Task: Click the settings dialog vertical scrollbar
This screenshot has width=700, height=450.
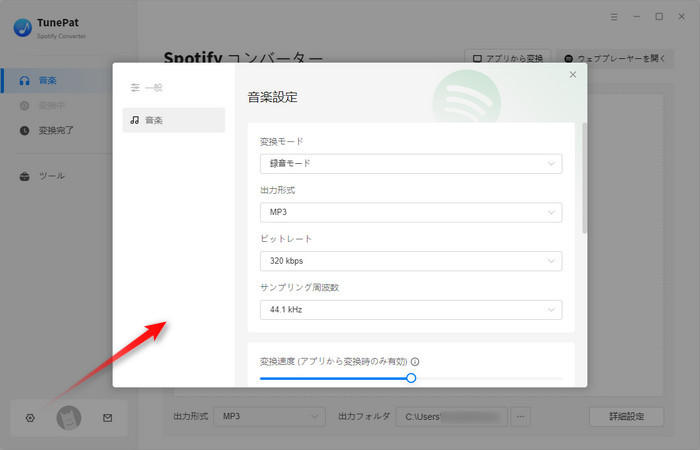Action: click(x=584, y=178)
